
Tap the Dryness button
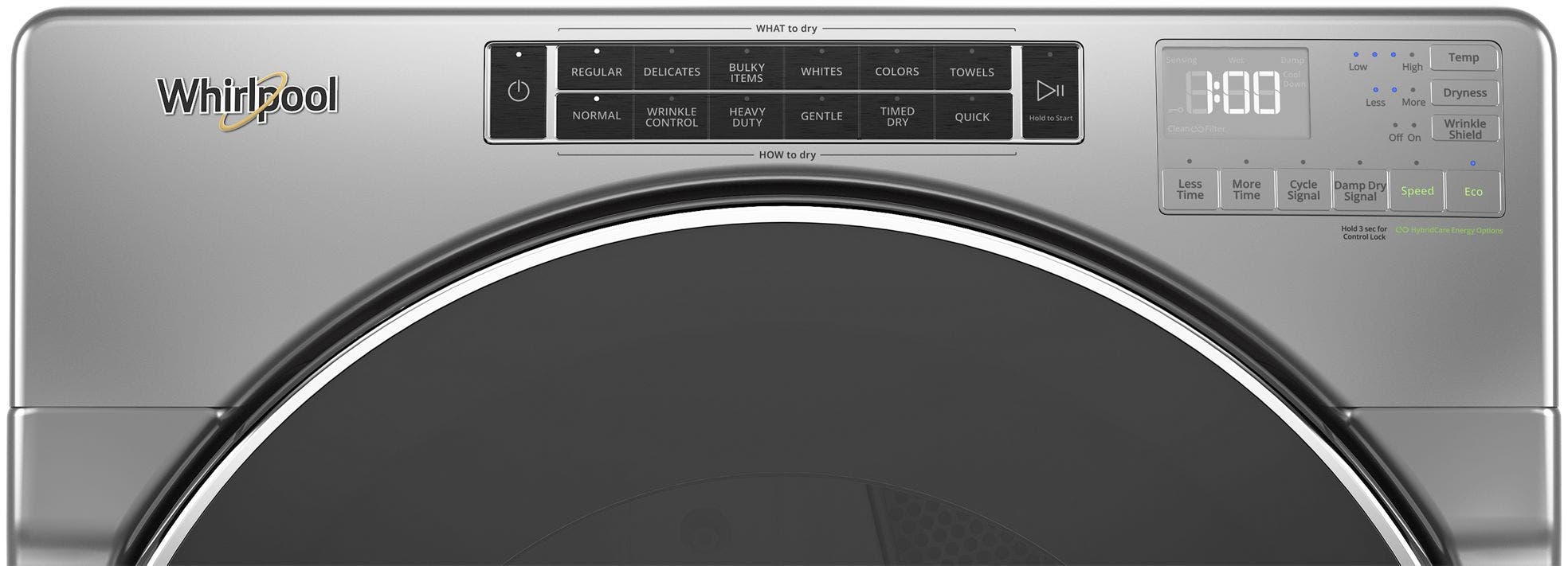[x=1464, y=92]
